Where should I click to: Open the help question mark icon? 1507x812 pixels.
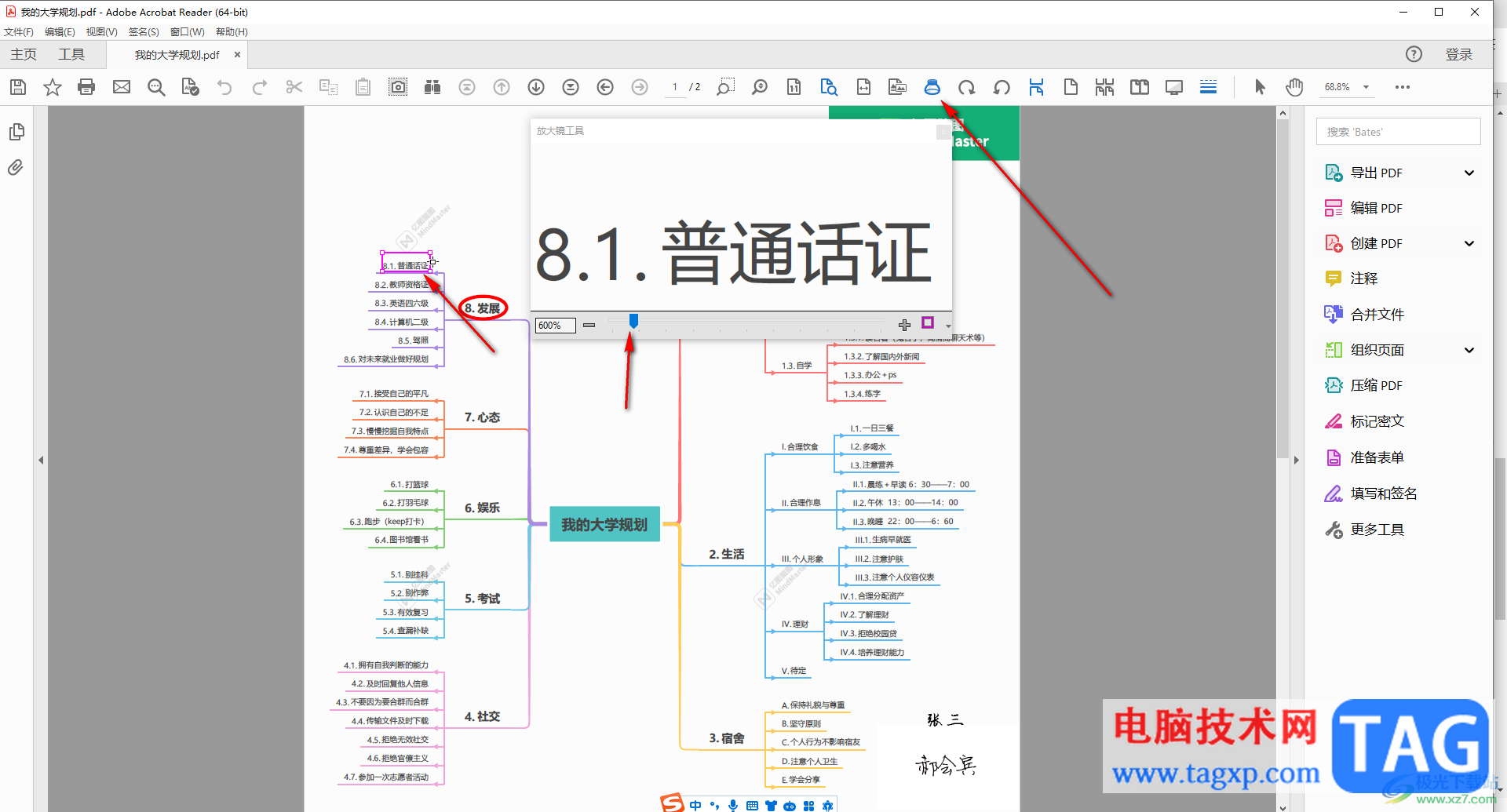(1414, 54)
